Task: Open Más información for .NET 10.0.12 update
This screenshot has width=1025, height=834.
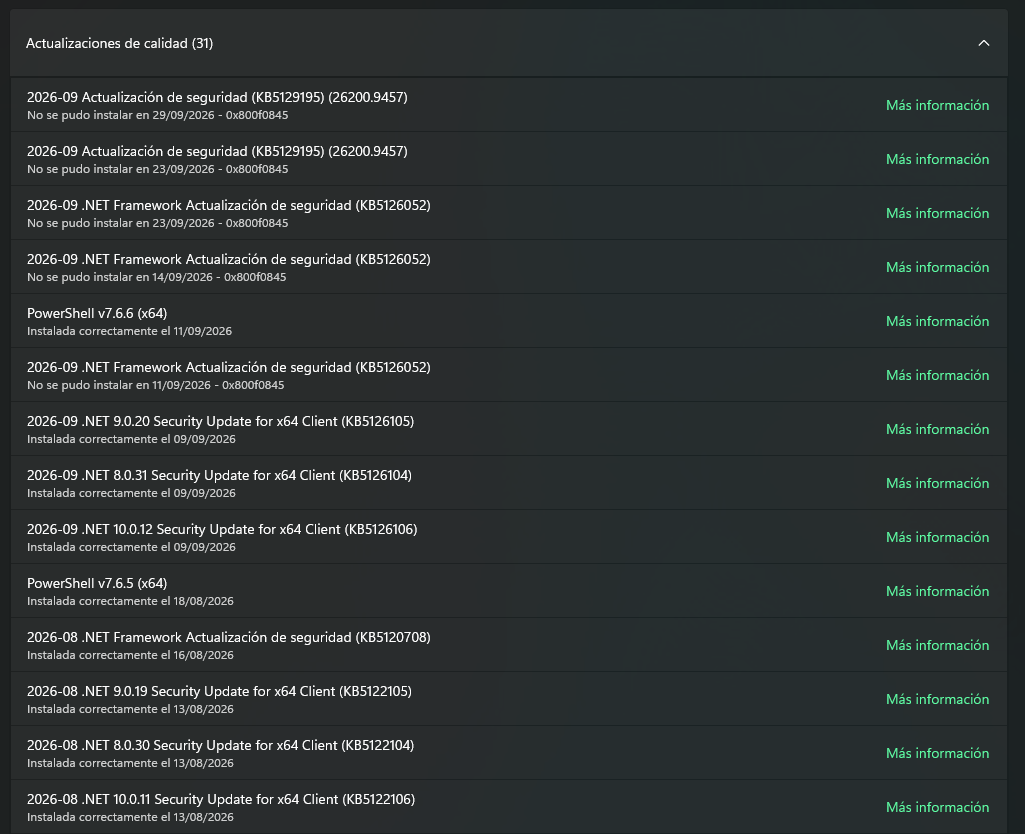Action: (937, 537)
